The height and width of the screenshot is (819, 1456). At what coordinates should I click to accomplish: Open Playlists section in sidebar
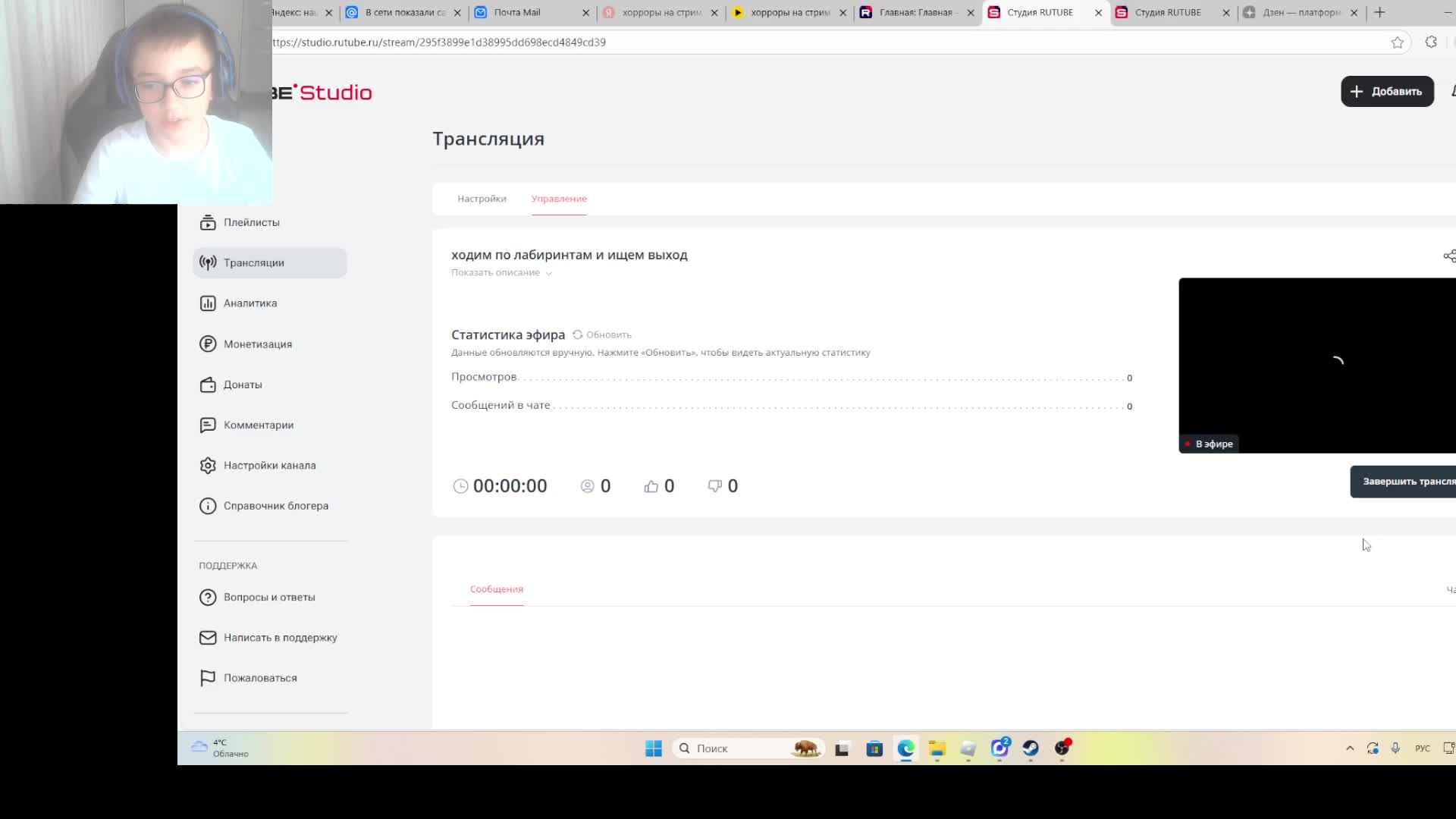coord(251,222)
